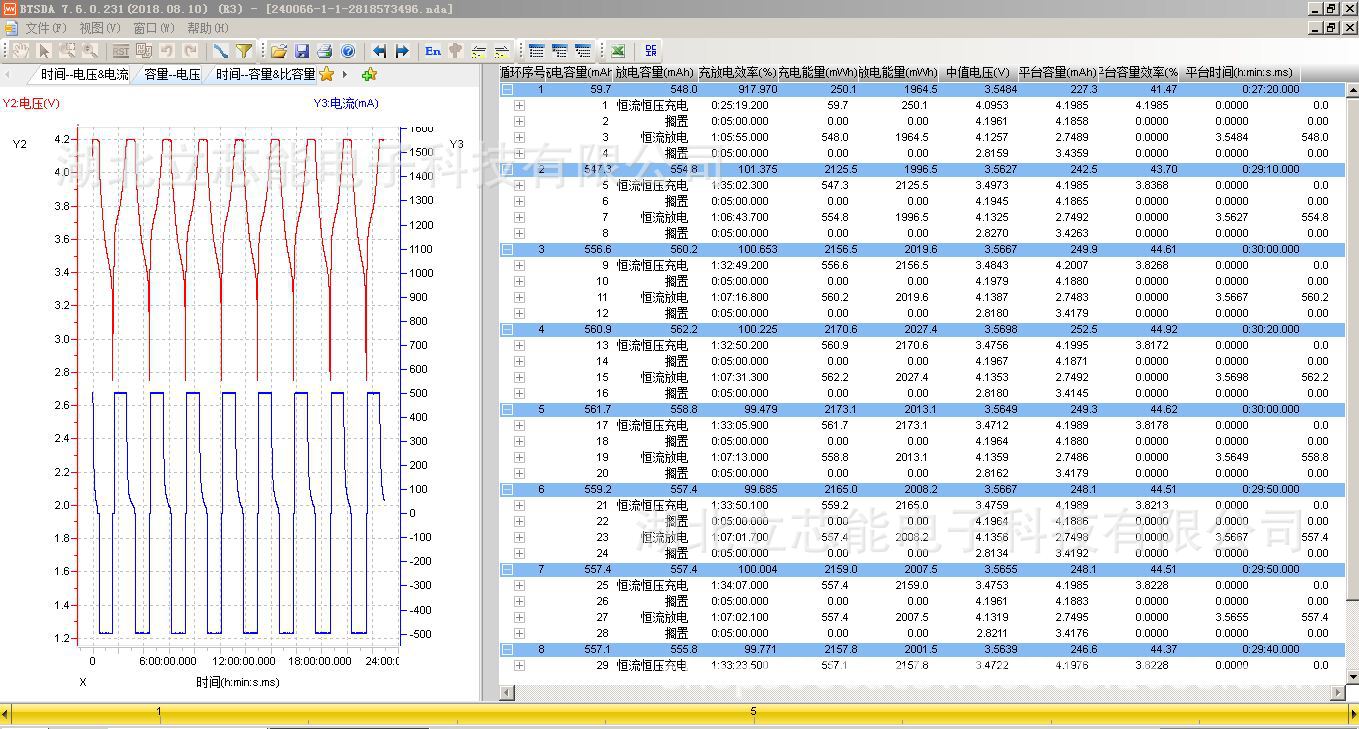Screen dimensions: 1359x729
Task: Click Y3:电流(mA) axis label
Action: pyautogui.click(x=346, y=103)
